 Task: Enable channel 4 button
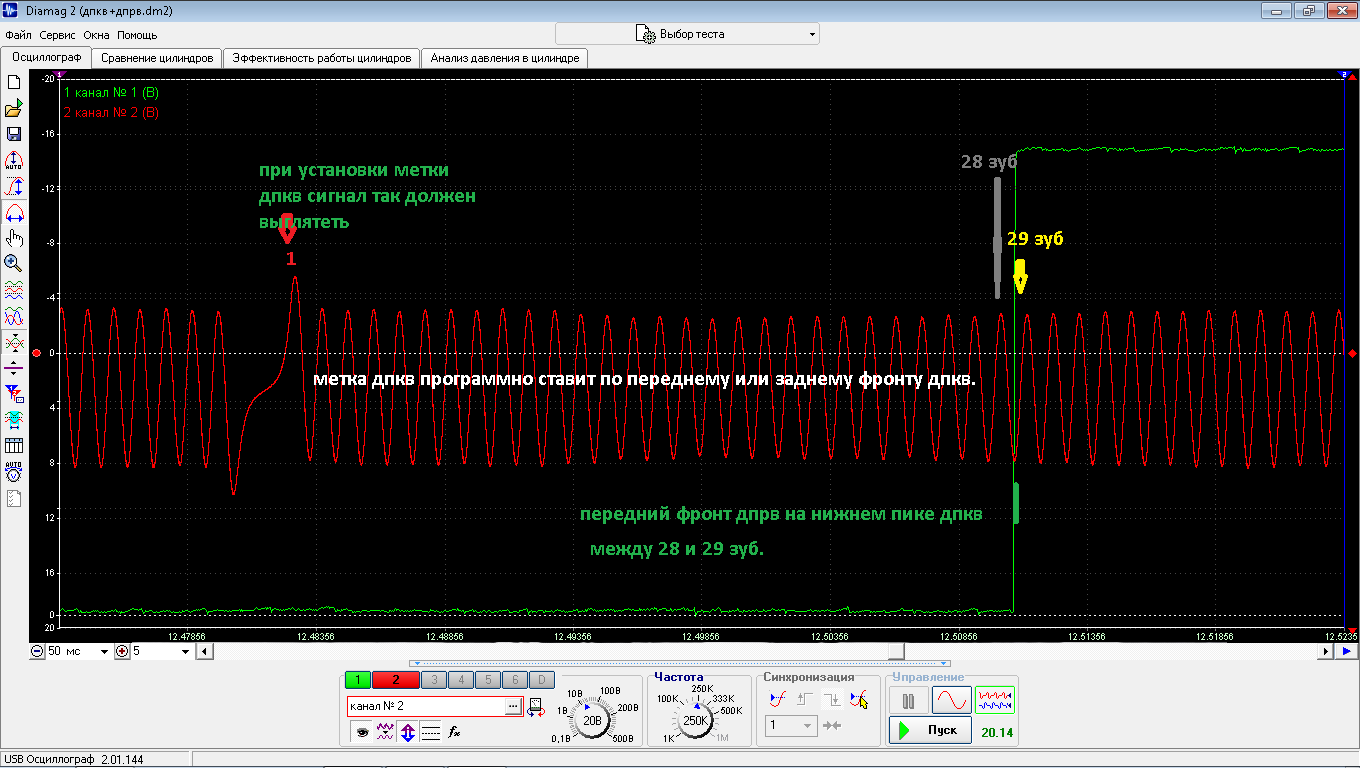pos(460,680)
